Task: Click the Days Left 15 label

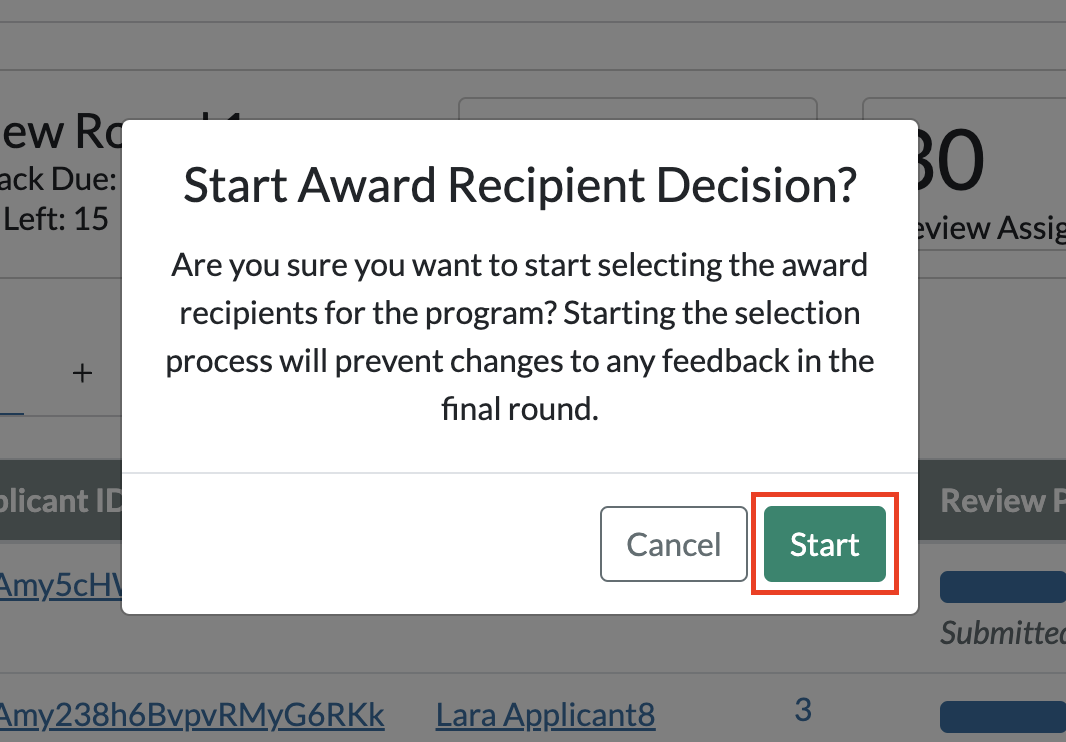Action: click(55, 218)
